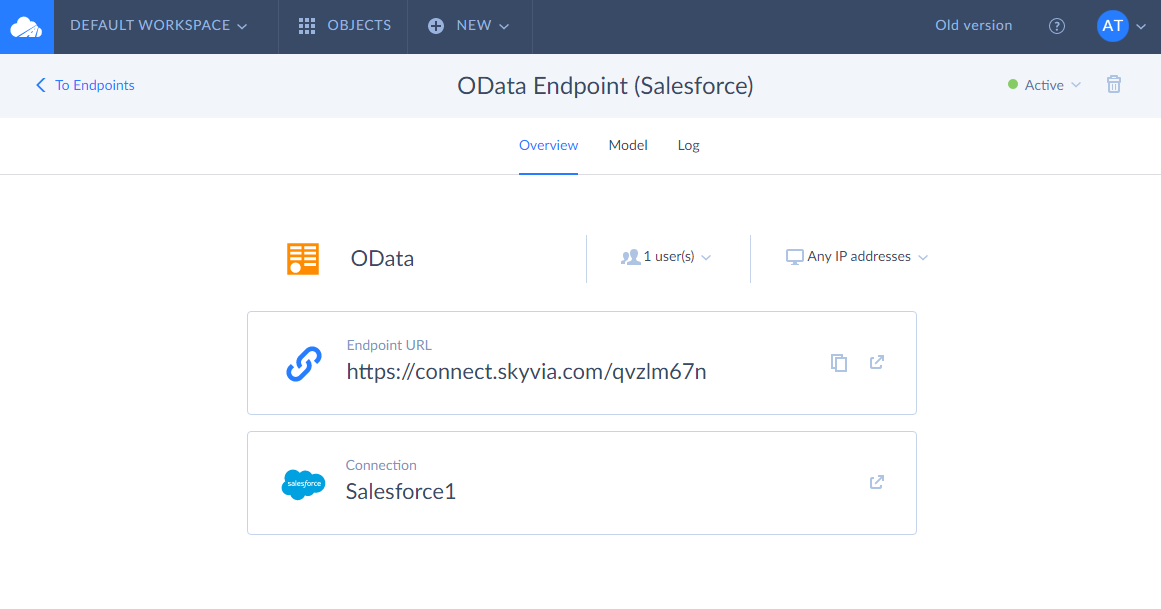Click the monitor IP icon
This screenshot has width=1161, height=609.
[x=794, y=257]
